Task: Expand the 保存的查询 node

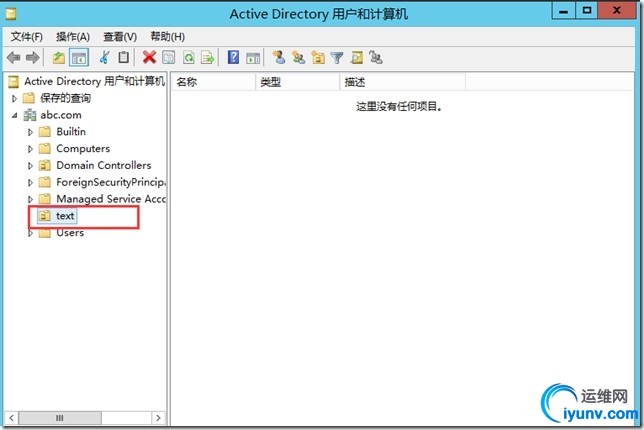Action: (x=14, y=99)
